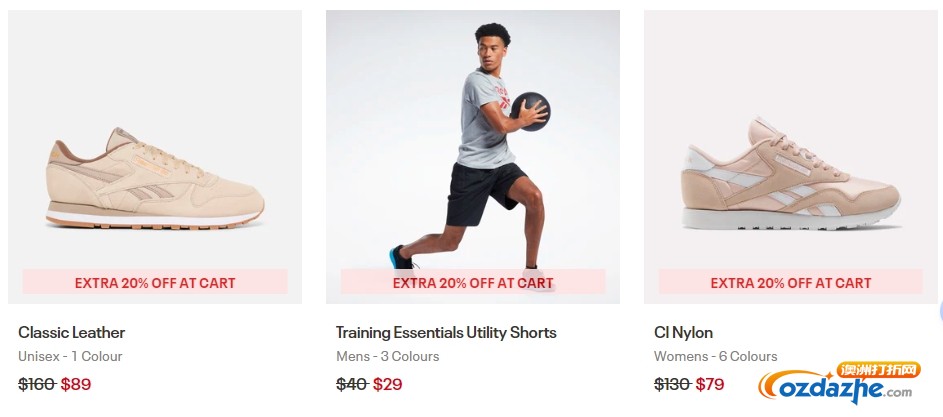Open the Cl Nylon sneaker image
The image size is (943, 417).
coord(791,156)
